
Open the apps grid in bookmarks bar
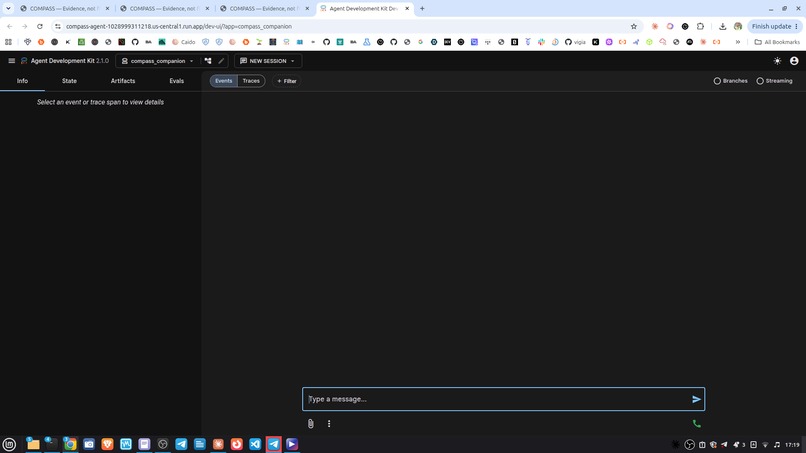(8, 42)
